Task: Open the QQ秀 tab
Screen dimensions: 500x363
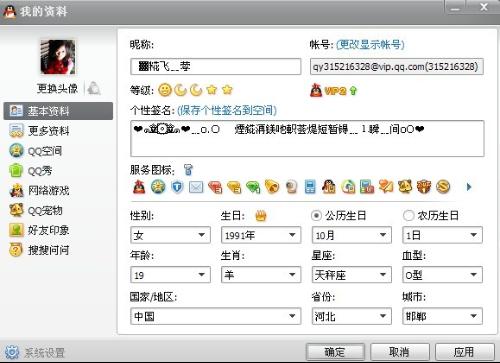Action: pos(58,171)
